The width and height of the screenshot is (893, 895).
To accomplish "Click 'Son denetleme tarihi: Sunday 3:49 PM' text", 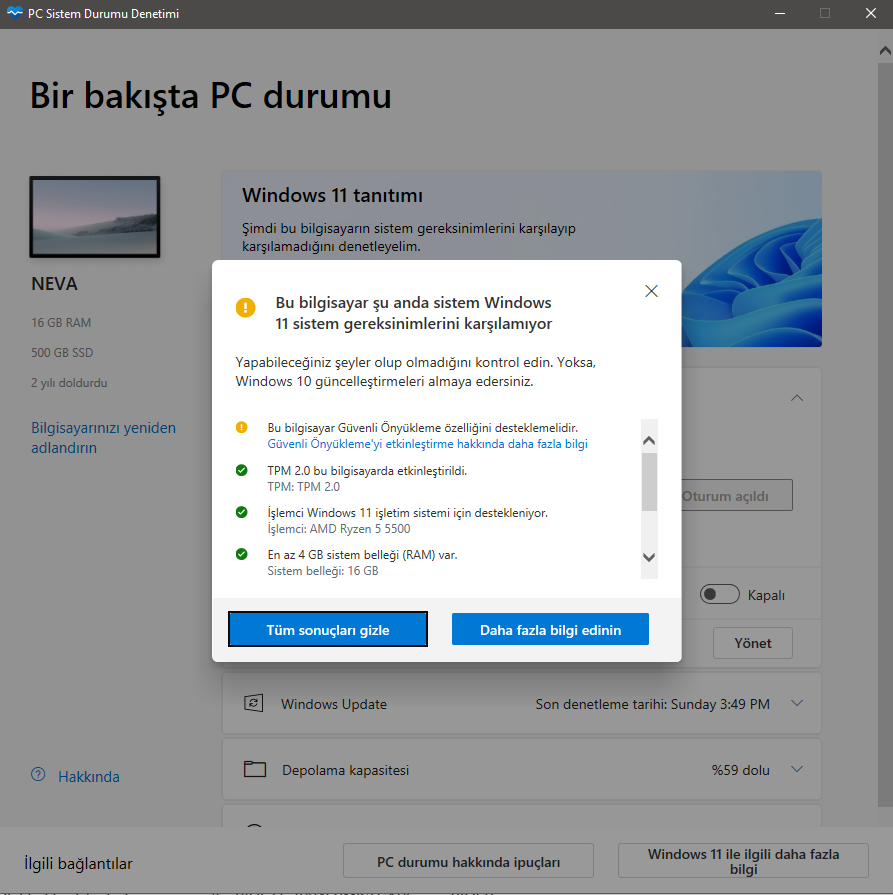I will point(653,704).
